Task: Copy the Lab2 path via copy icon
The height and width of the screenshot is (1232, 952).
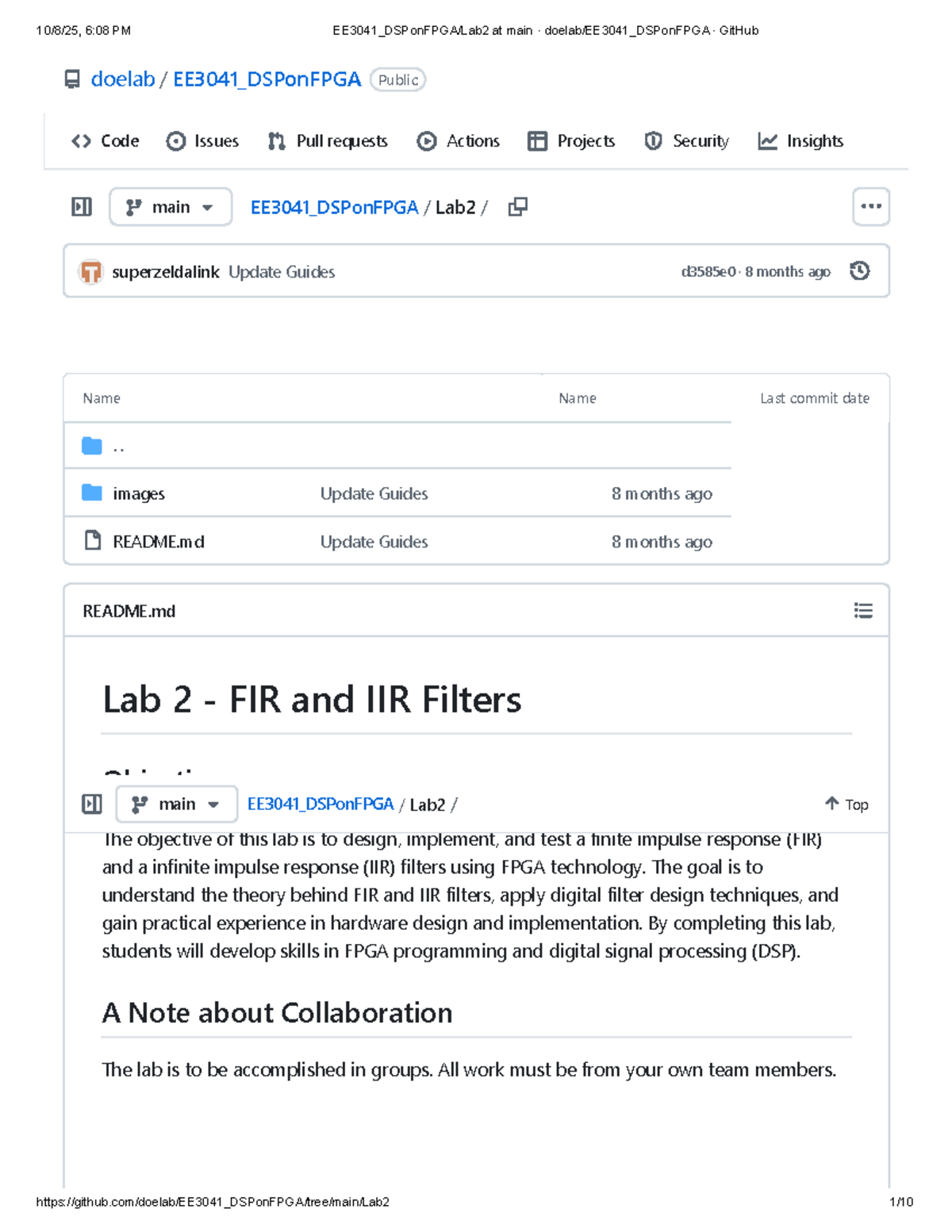Action: click(x=517, y=207)
